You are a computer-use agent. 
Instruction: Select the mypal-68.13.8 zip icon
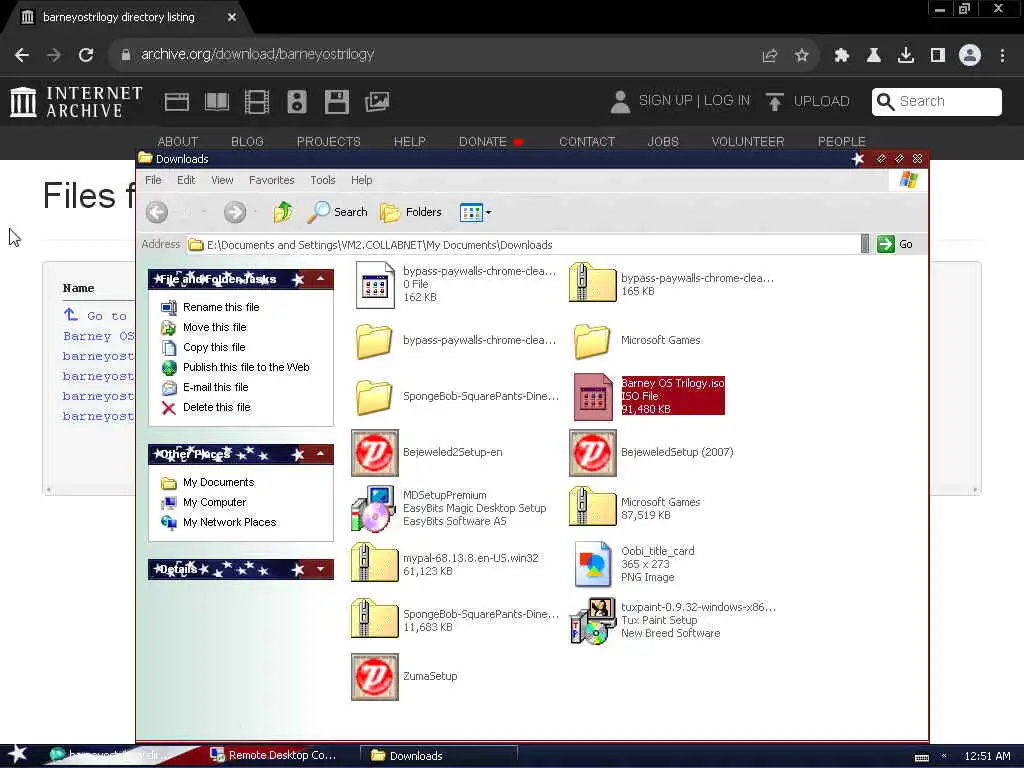[374, 563]
